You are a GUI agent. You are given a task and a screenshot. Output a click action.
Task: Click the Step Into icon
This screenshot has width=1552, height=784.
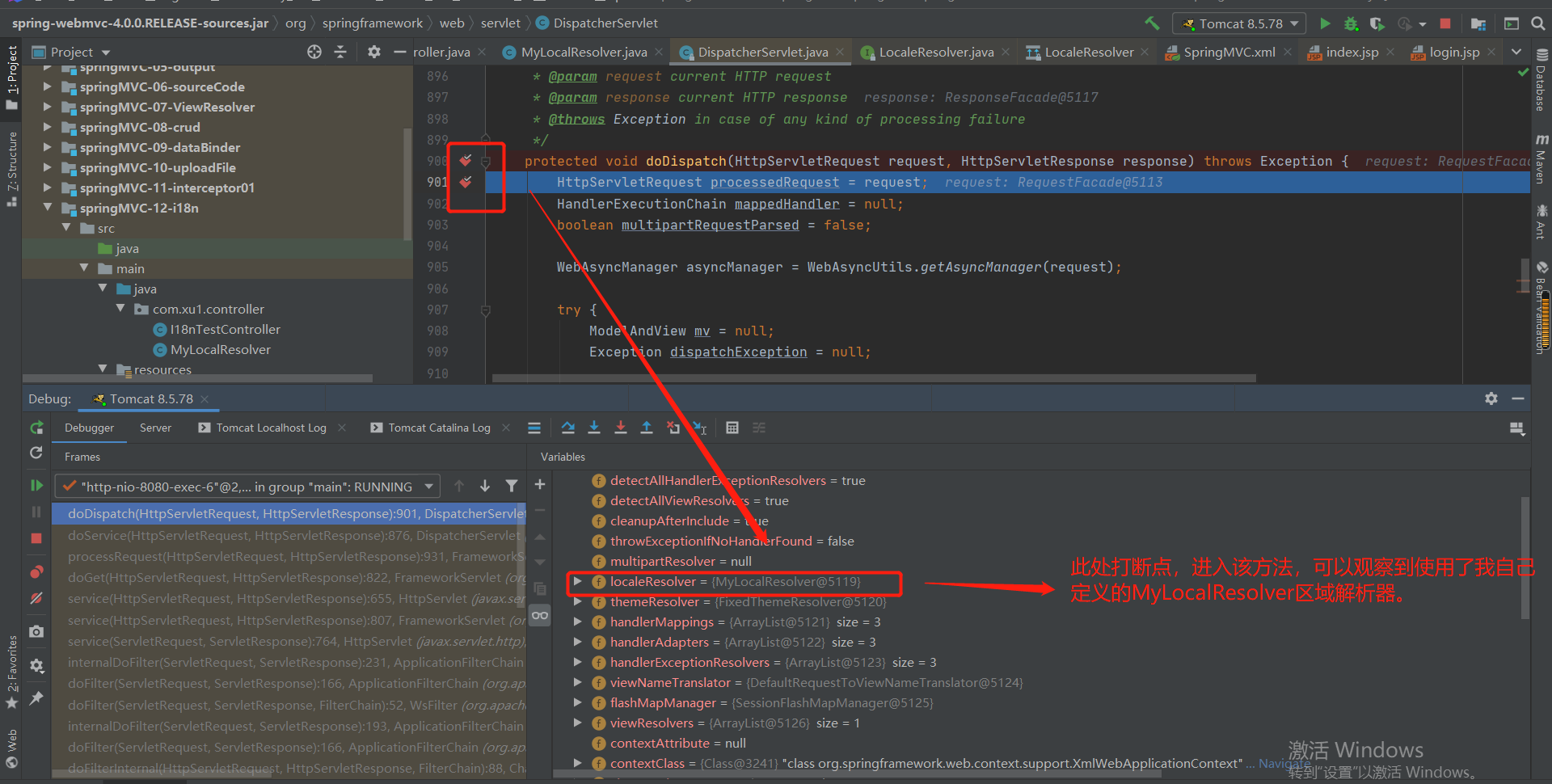(594, 428)
